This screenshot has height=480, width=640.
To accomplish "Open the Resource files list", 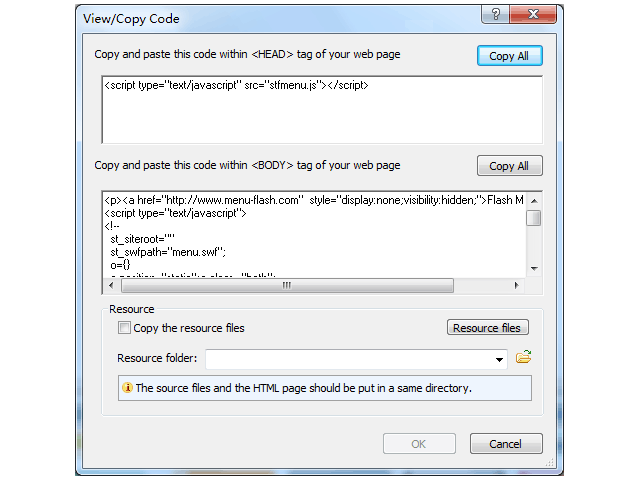I will coord(487,327).
